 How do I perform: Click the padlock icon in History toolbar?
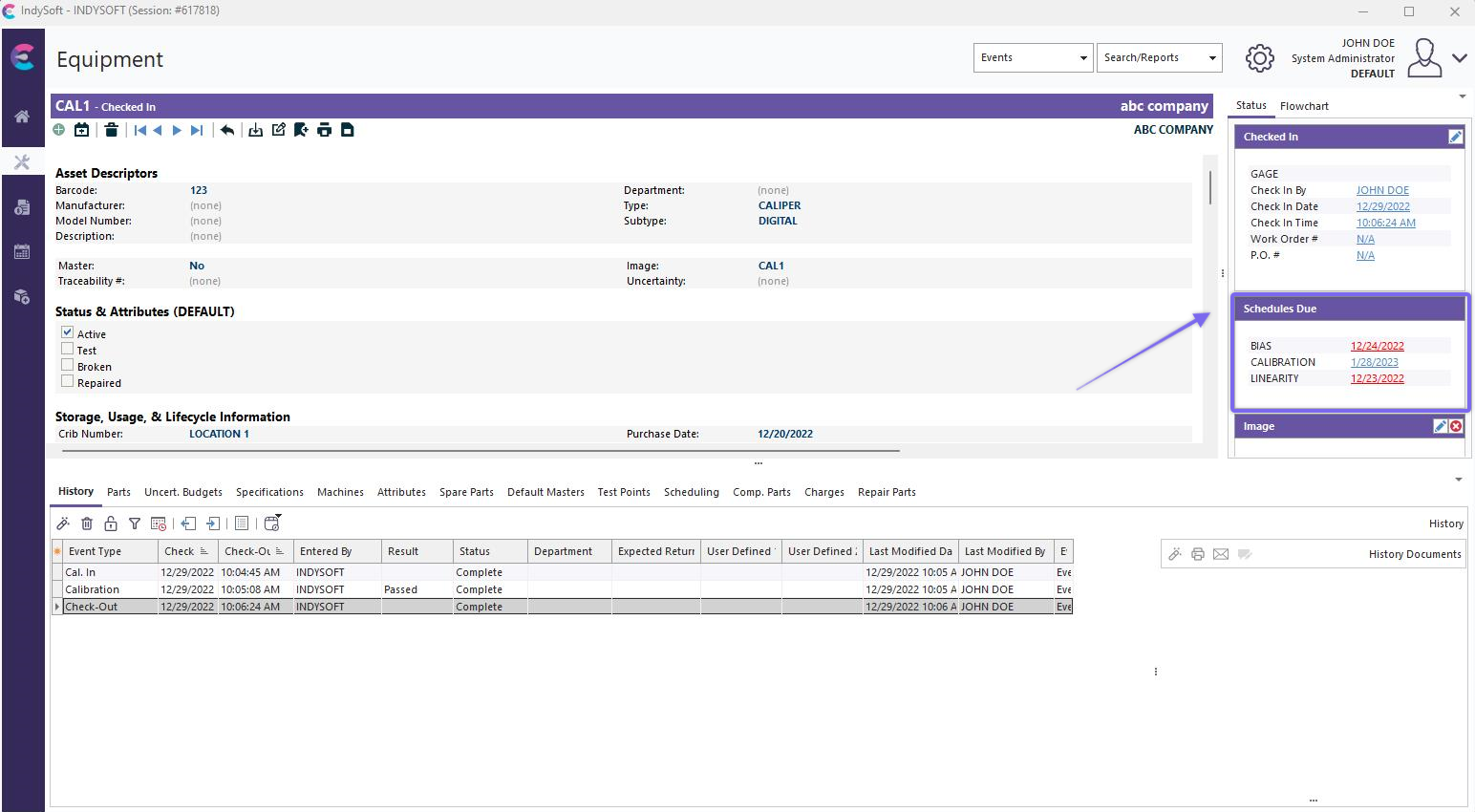click(x=111, y=524)
